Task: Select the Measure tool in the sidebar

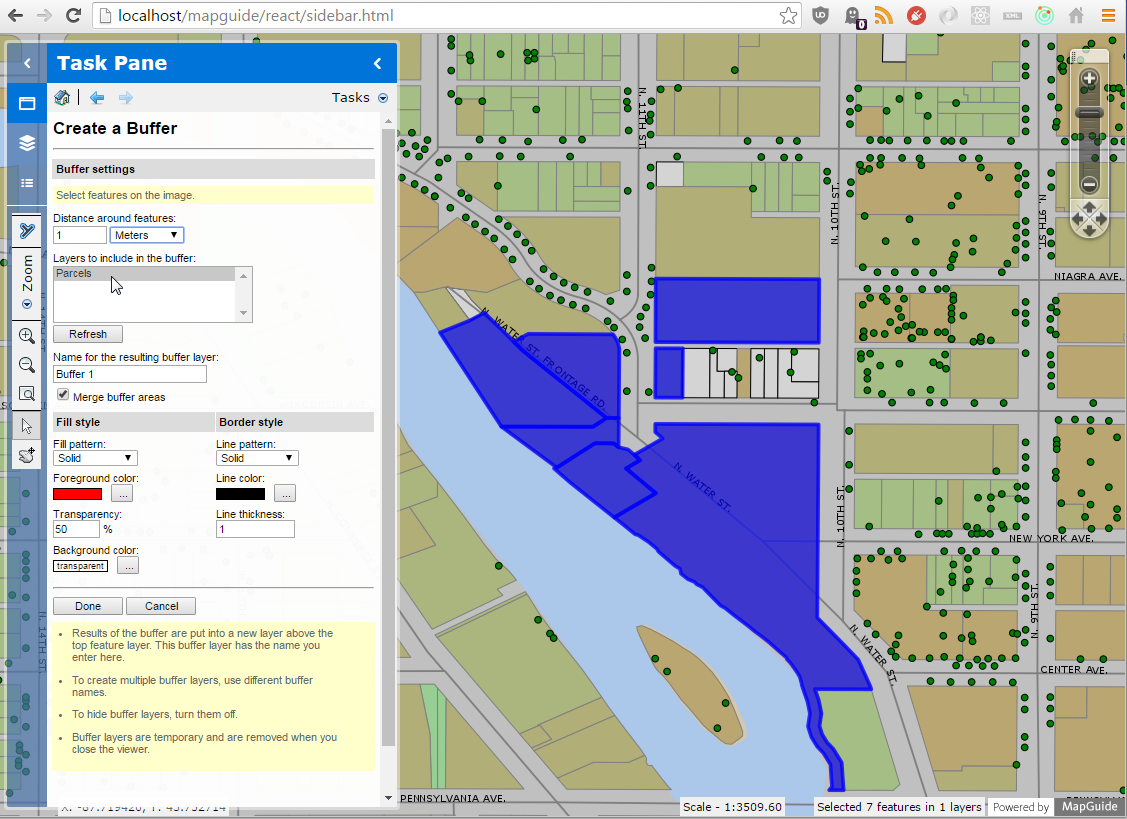Action: (x=27, y=230)
